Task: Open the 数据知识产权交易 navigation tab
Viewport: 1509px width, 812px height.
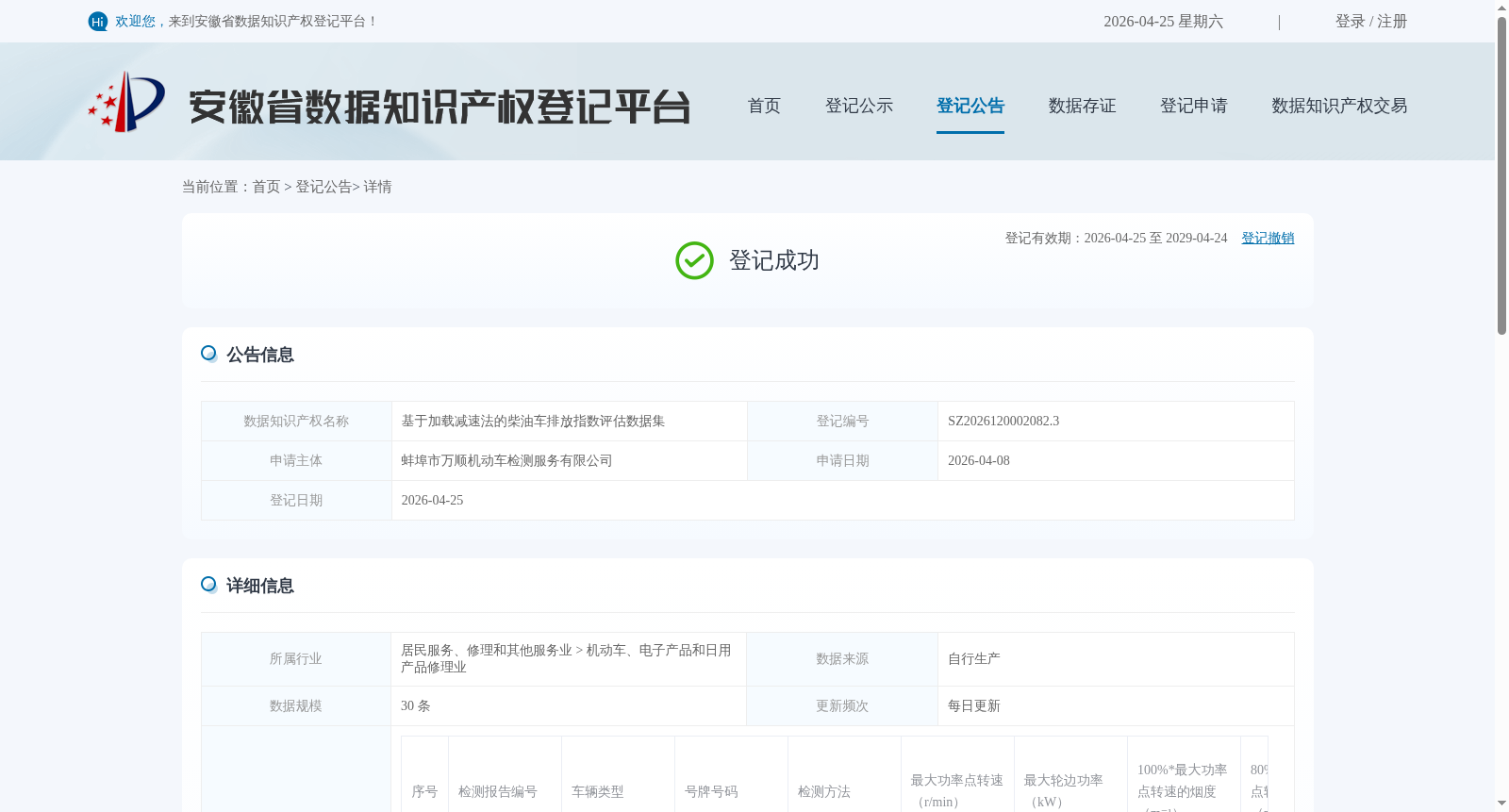Action: pos(1339,106)
